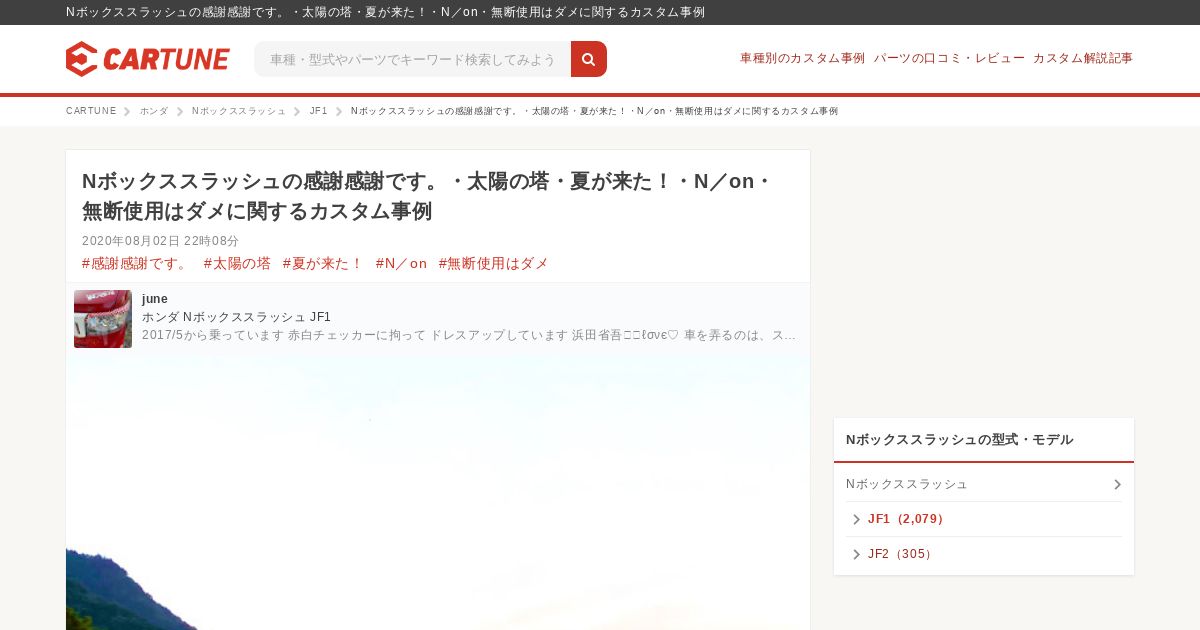Click june's profile avatar thumbnail

(103, 319)
